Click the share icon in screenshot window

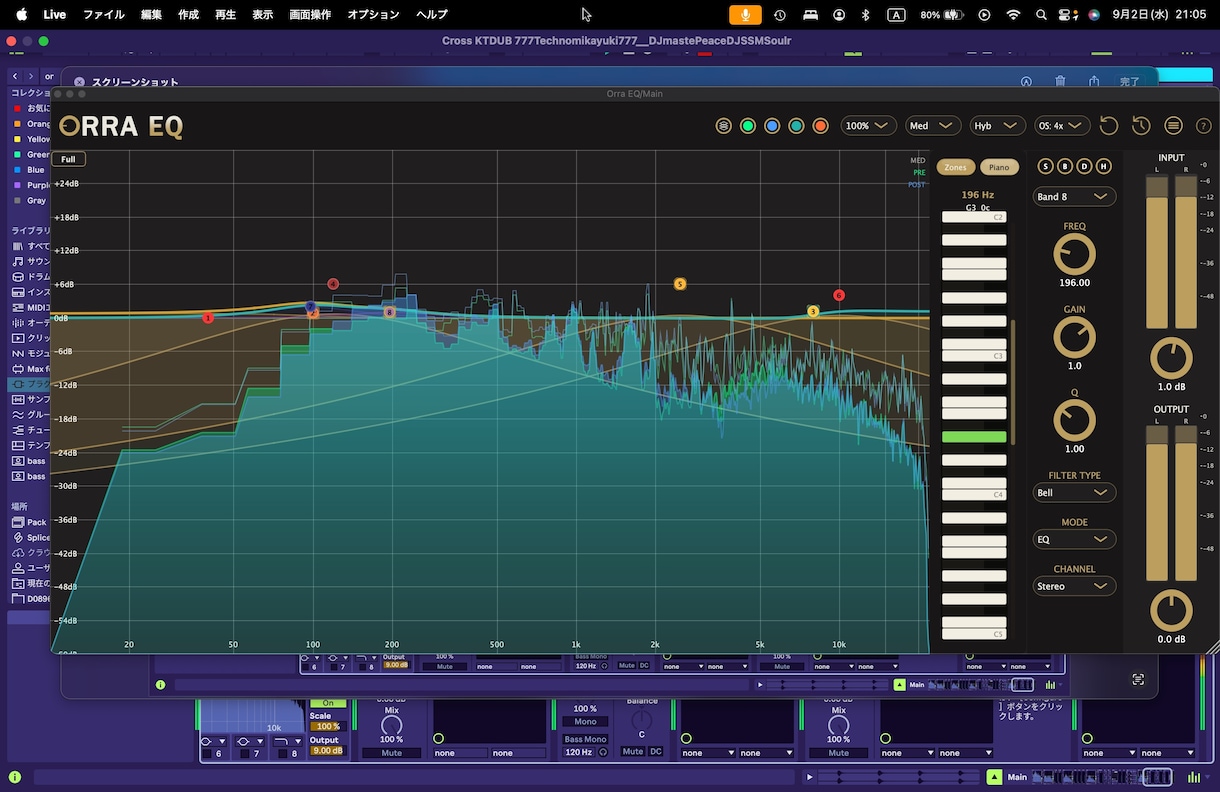[1094, 82]
